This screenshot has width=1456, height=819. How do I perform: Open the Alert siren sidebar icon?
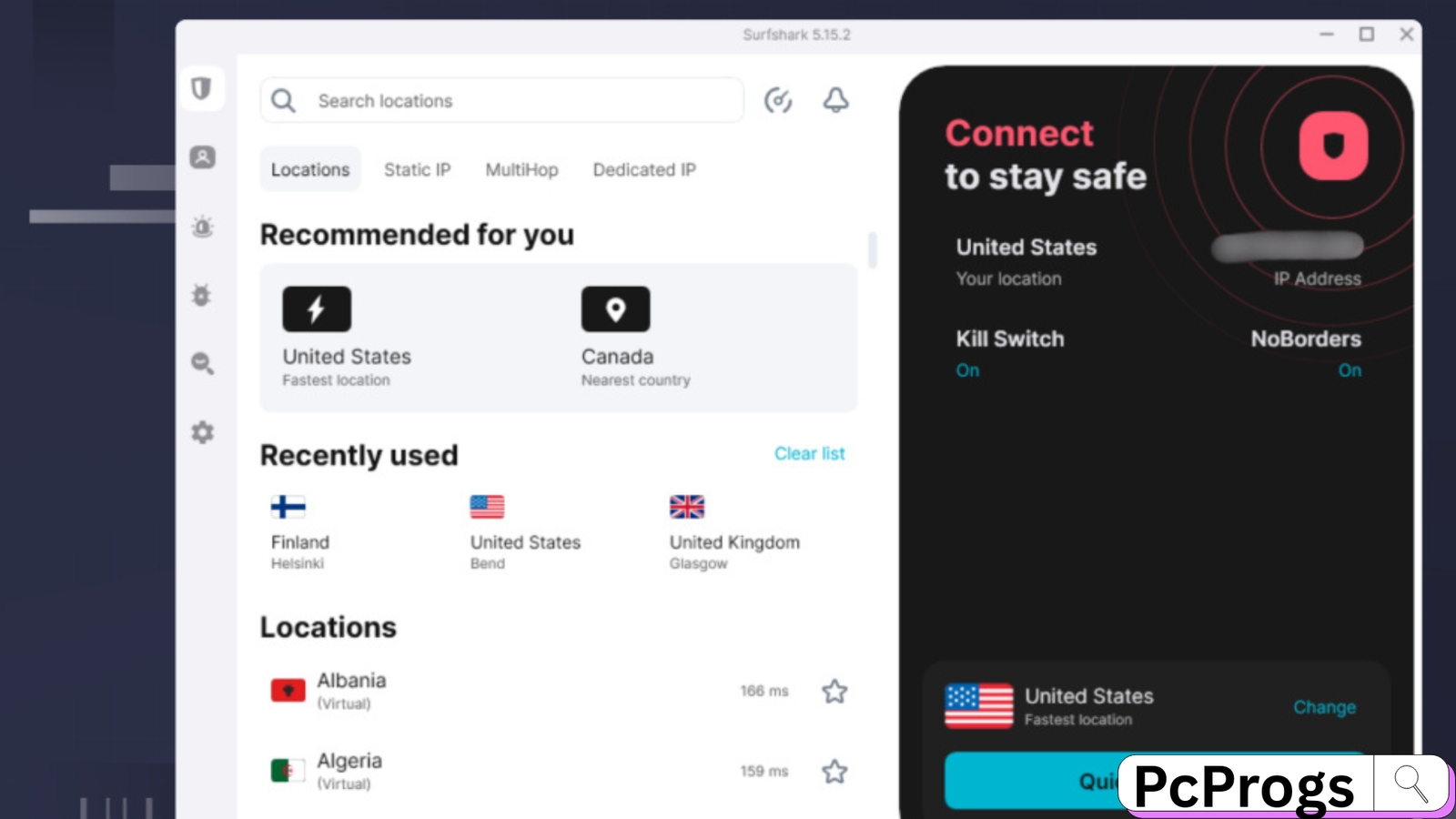point(202,227)
